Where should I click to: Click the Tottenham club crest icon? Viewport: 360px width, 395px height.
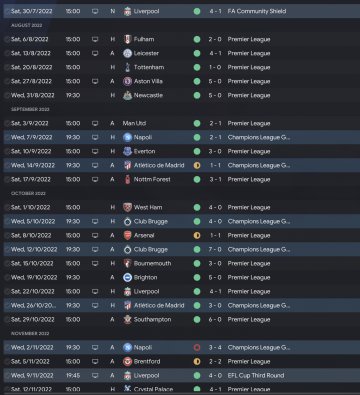tap(127, 67)
